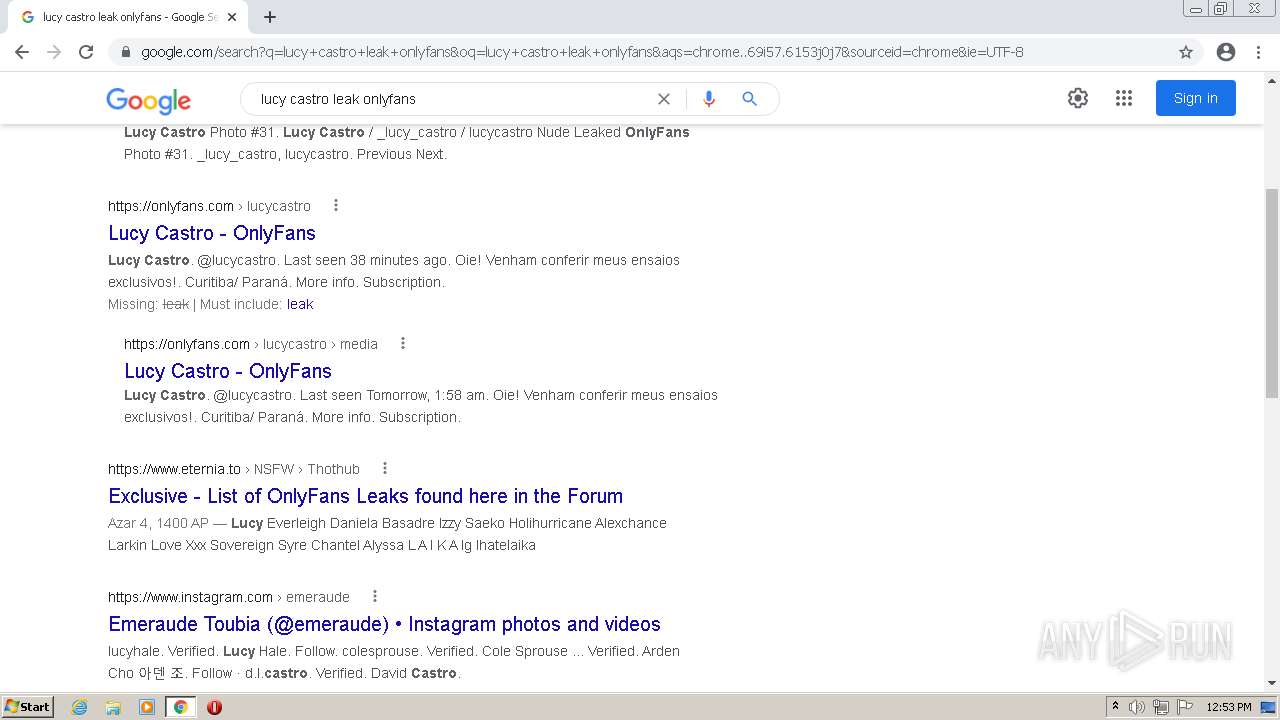Image resolution: width=1280 pixels, height=720 pixels.
Task: Open the red stop-sign taskbar application
Action: [214, 707]
